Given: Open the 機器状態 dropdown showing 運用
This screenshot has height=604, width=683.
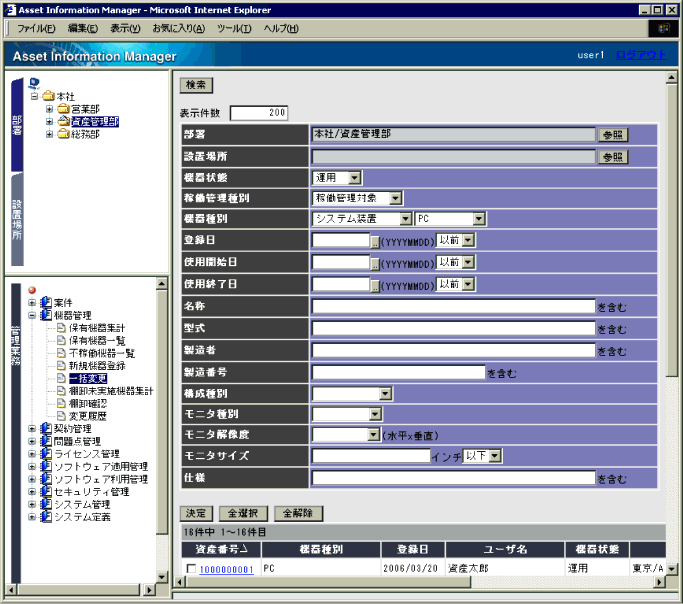Looking at the screenshot, I should point(355,177).
